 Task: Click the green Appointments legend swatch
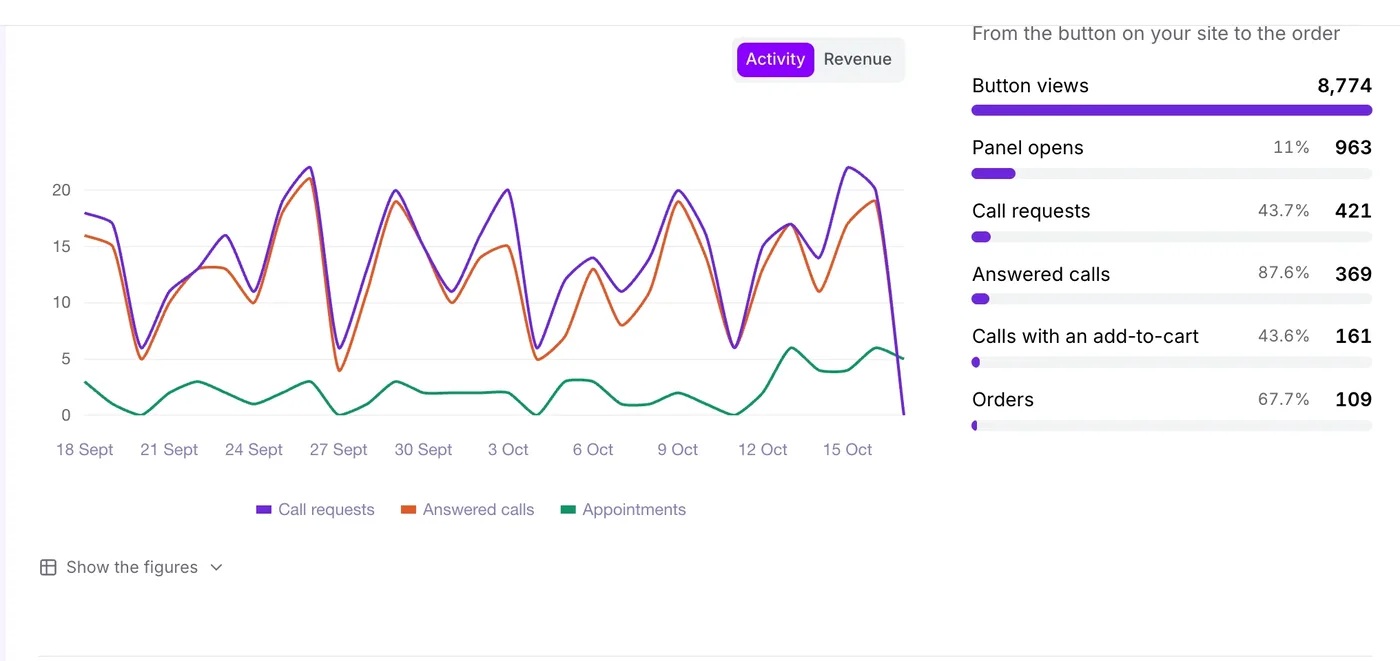coord(568,509)
